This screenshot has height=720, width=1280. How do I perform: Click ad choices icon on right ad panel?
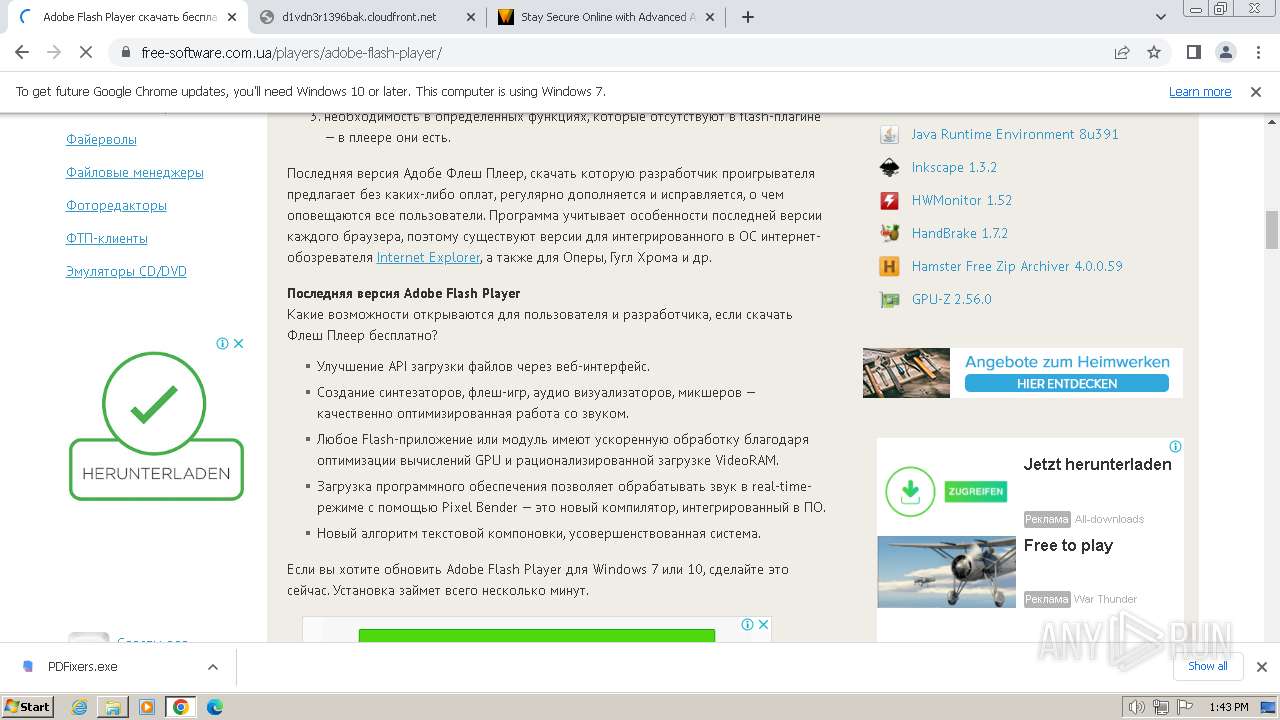[1176, 446]
